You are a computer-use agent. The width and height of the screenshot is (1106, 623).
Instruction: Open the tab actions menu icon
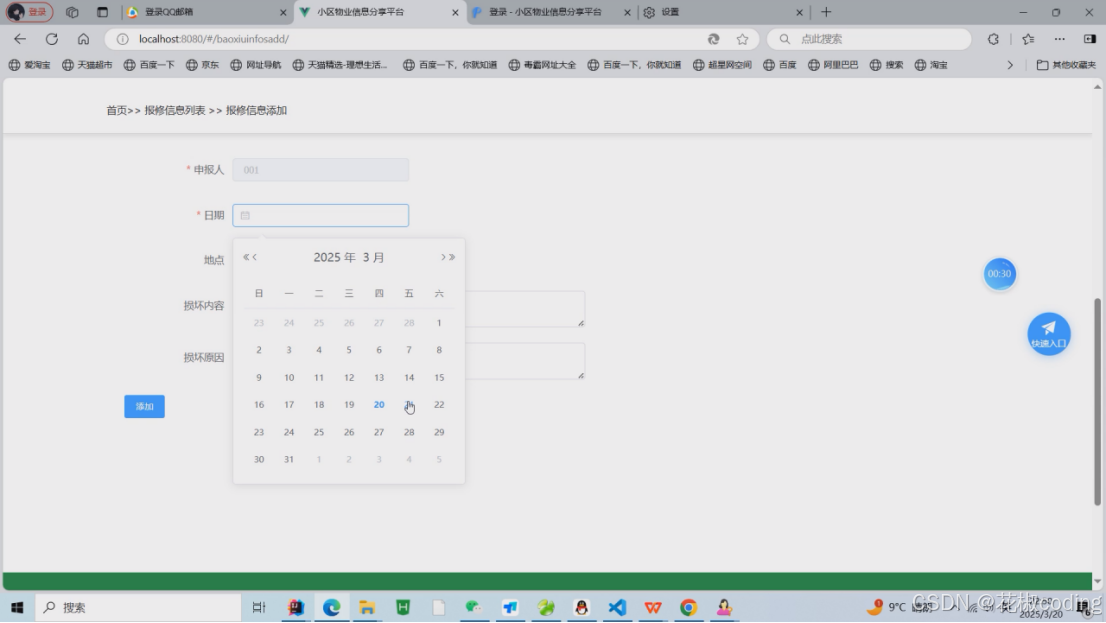pyautogui.click(x=102, y=12)
